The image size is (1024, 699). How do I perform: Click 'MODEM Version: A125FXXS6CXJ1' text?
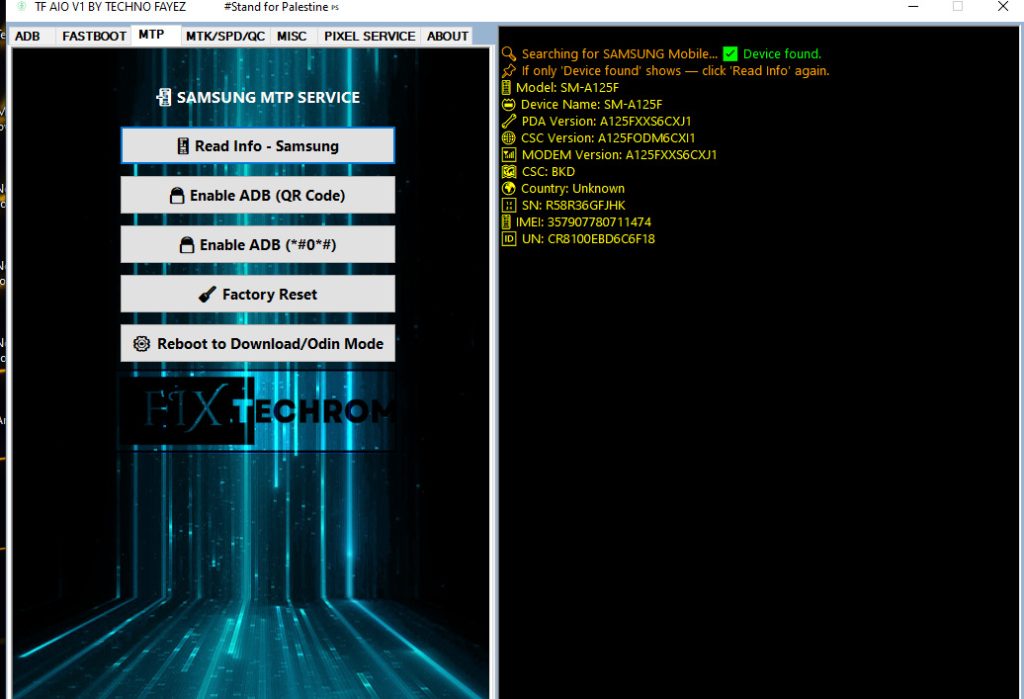(619, 155)
